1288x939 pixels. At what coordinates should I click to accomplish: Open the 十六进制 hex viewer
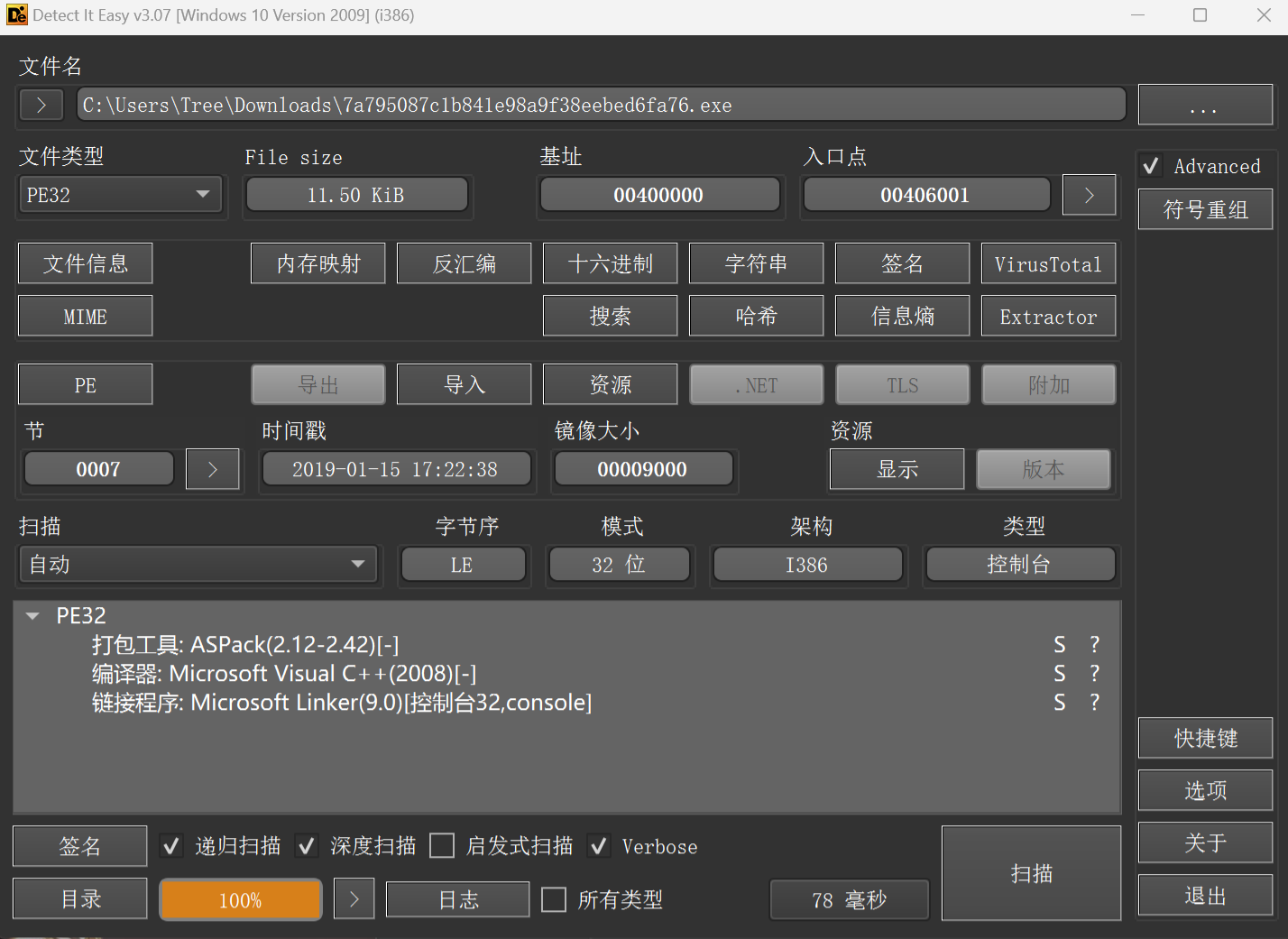point(610,263)
